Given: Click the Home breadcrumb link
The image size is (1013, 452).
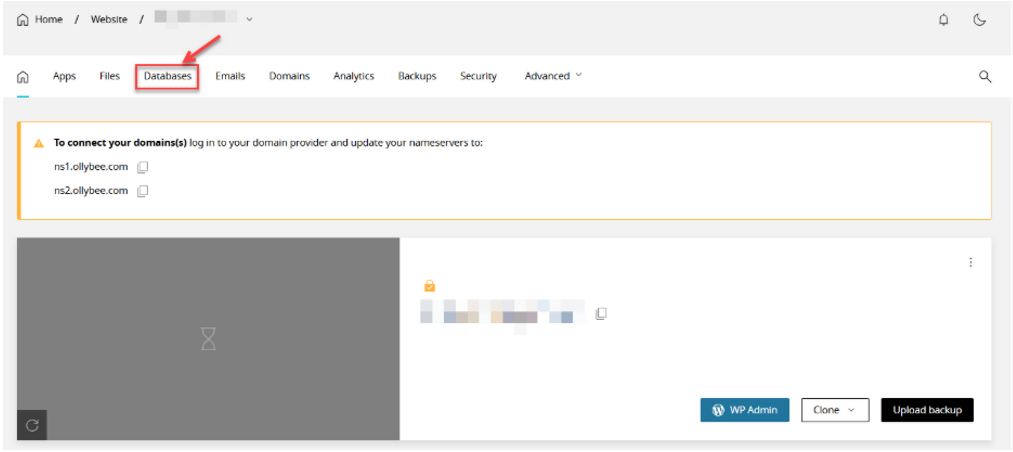Looking at the screenshot, I should pyautogui.click(x=49, y=19).
